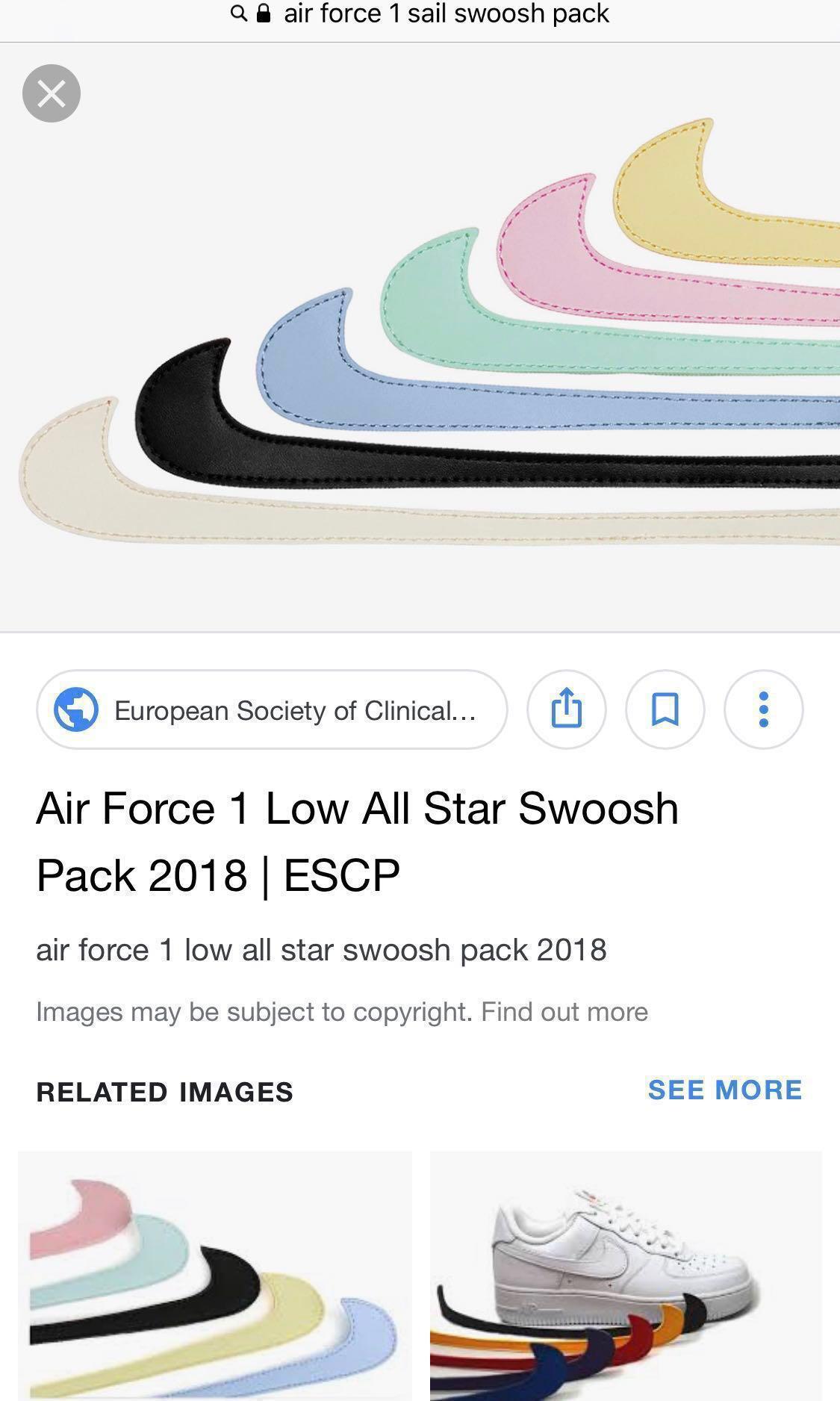Click Find out more copyright link
Viewport: 840px width, 1401px height.
pos(564,1012)
